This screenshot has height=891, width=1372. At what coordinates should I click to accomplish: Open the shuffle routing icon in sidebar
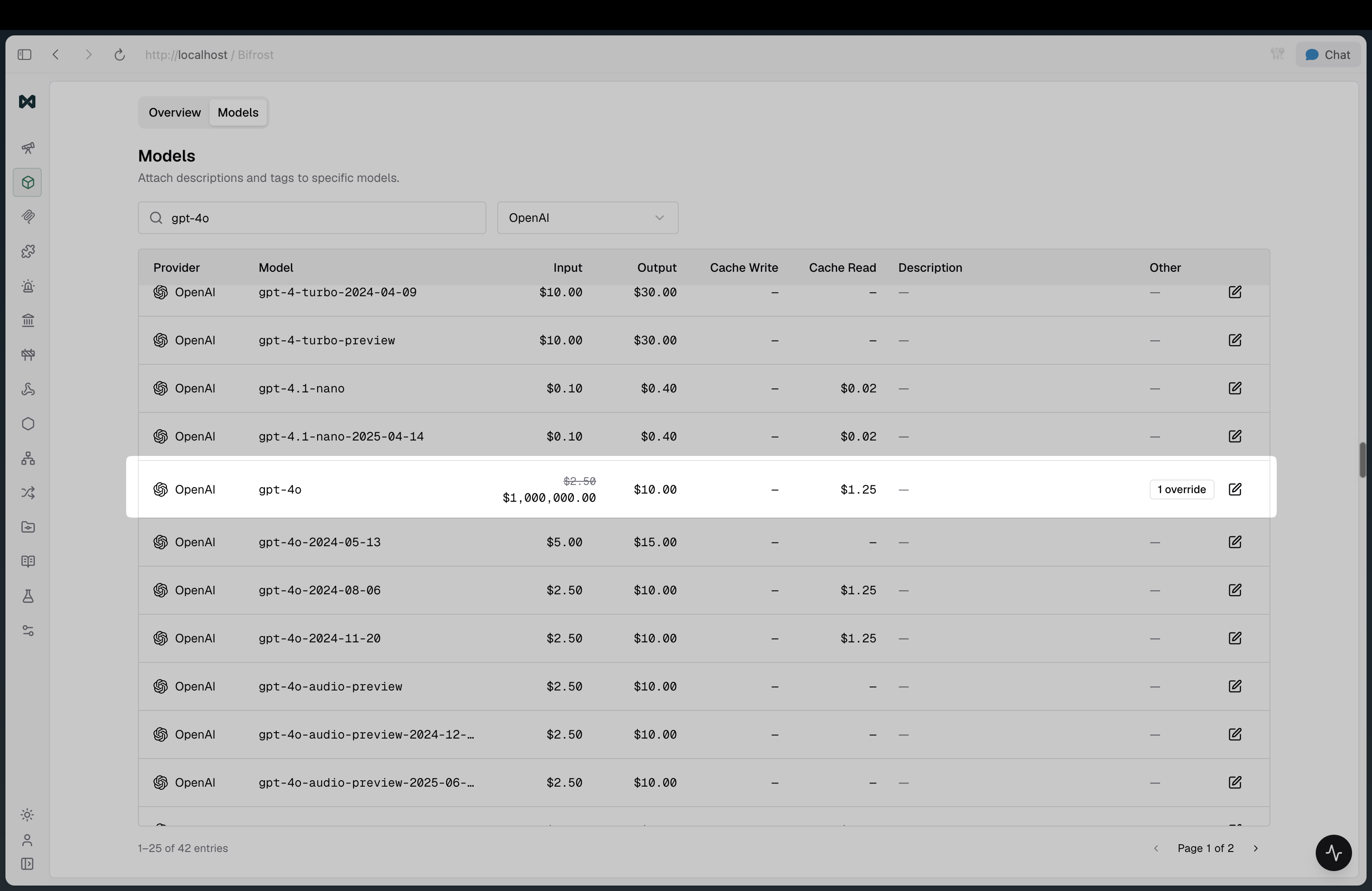tap(28, 493)
